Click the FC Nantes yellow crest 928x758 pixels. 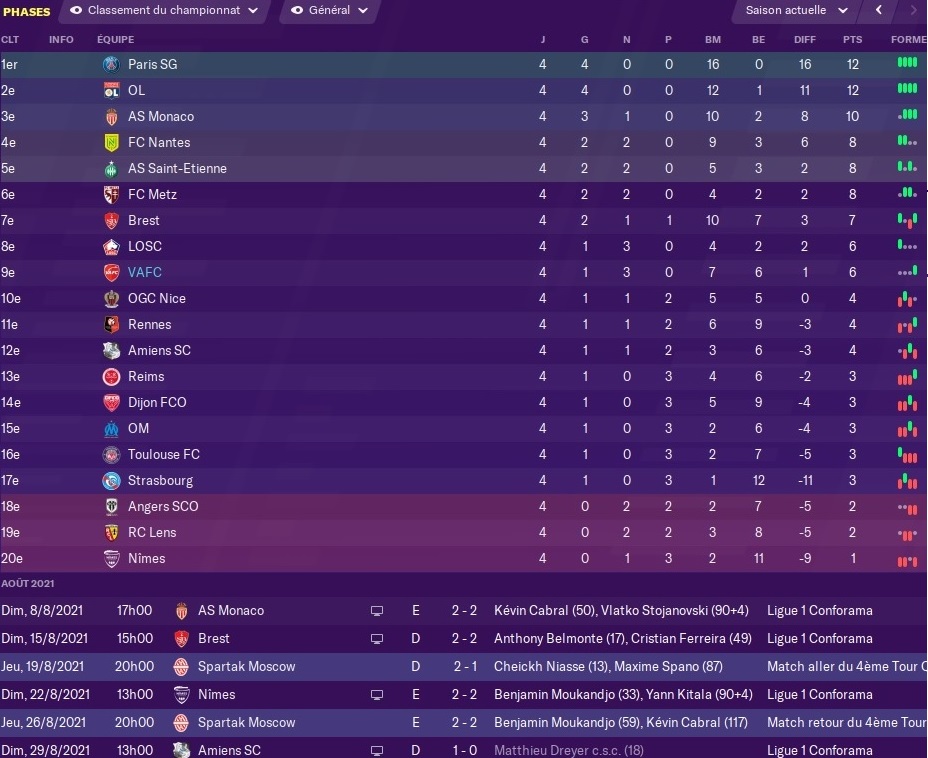click(x=111, y=143)
